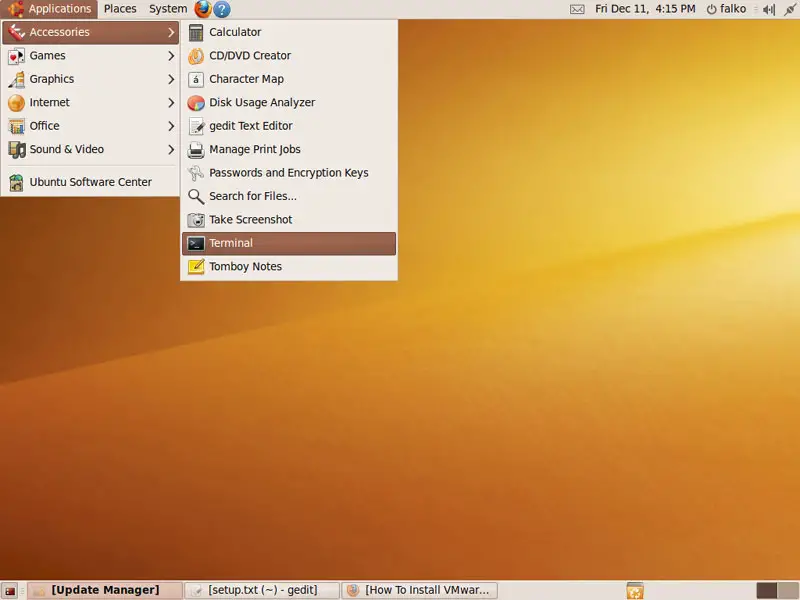Screen dimensions: 800x600
Task: Click the CD/DVD Creator disc icon
Action: tap(196, 56)
